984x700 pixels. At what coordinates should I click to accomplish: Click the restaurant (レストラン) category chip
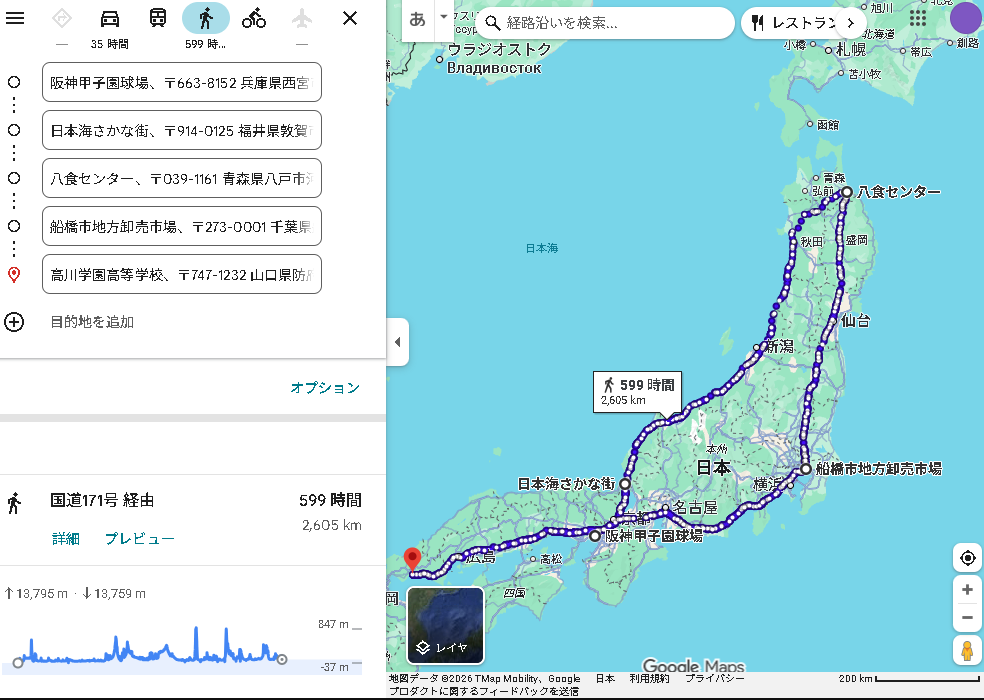click(795, 22)
